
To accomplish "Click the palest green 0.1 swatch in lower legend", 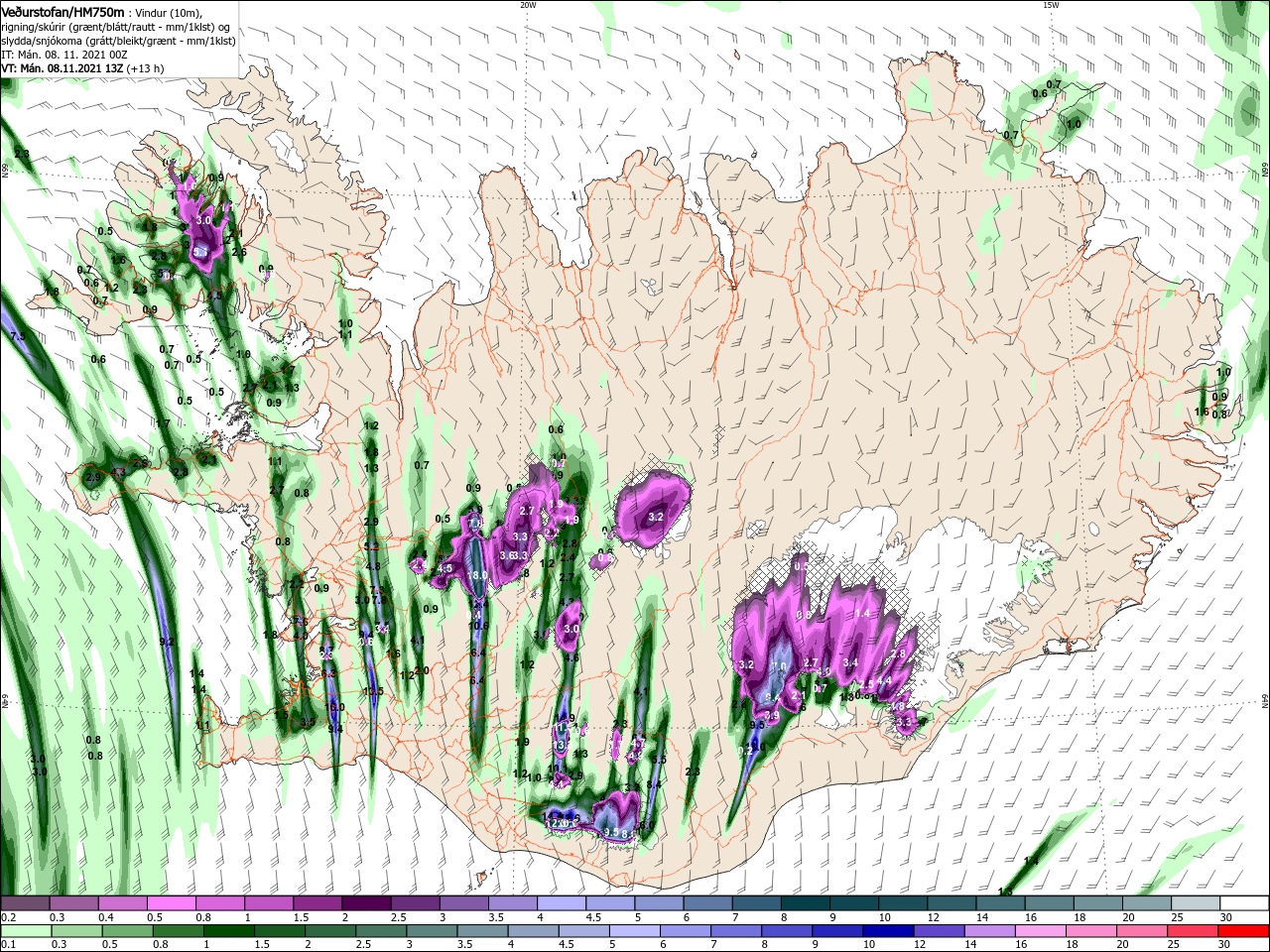I will [26, 930].
